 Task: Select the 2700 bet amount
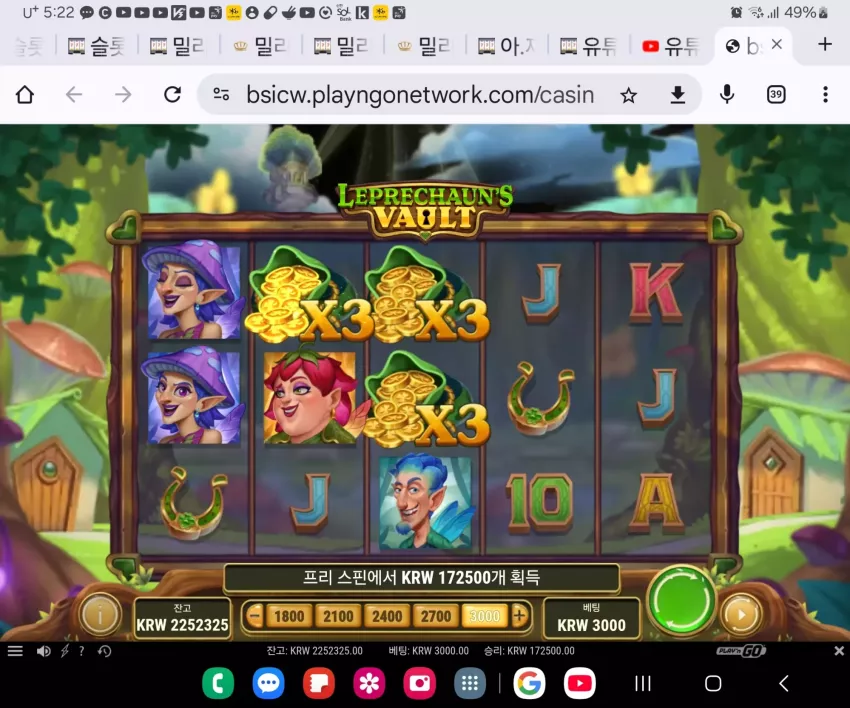[436, 616]
